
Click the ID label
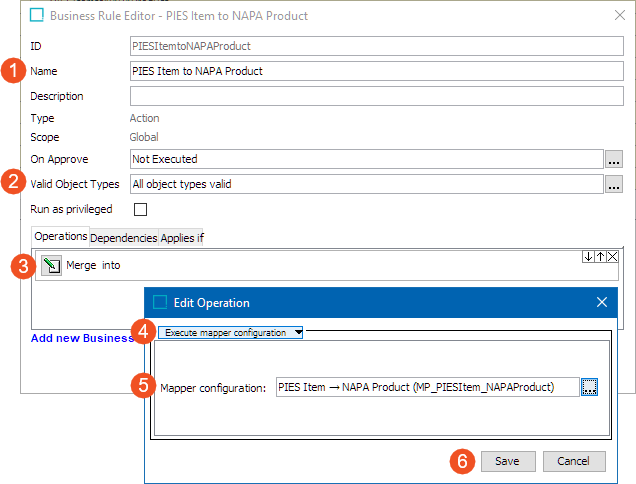(36, 46)
